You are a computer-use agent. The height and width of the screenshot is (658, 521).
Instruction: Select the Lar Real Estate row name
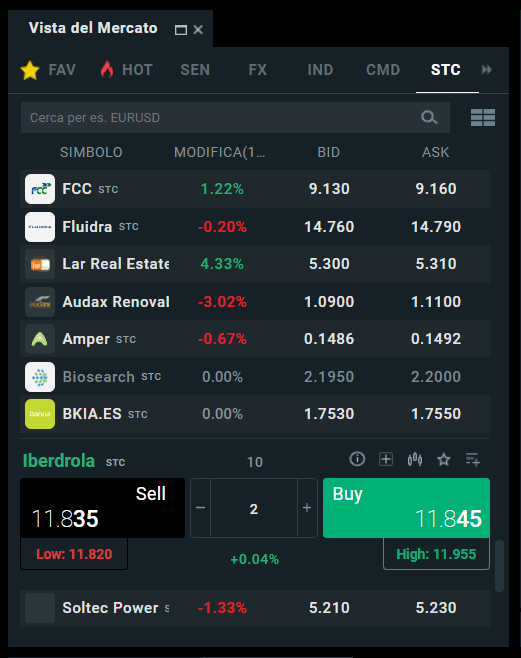pyautogui.click(x=116, y=264)
